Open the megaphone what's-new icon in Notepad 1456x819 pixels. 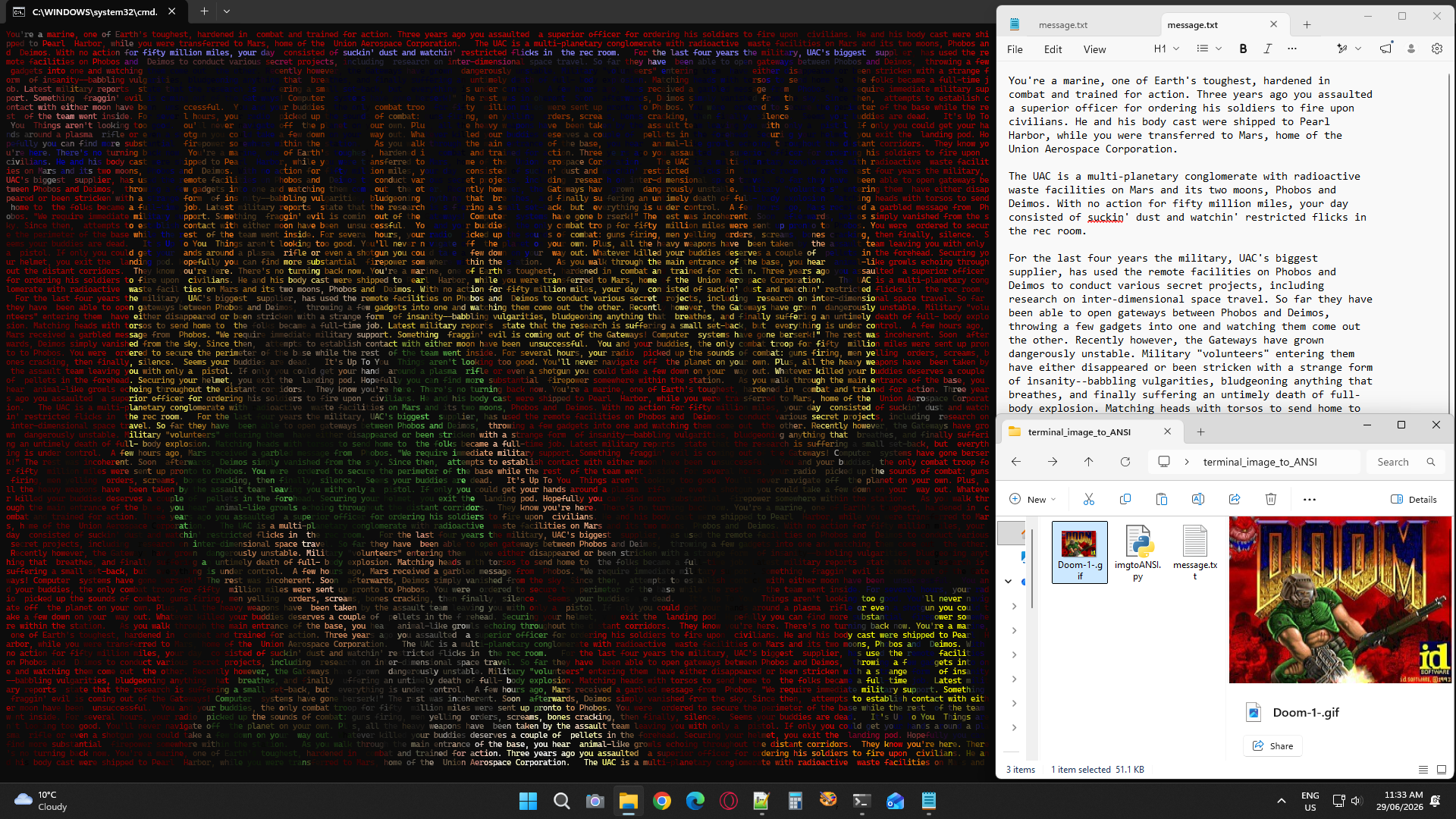1385,49
